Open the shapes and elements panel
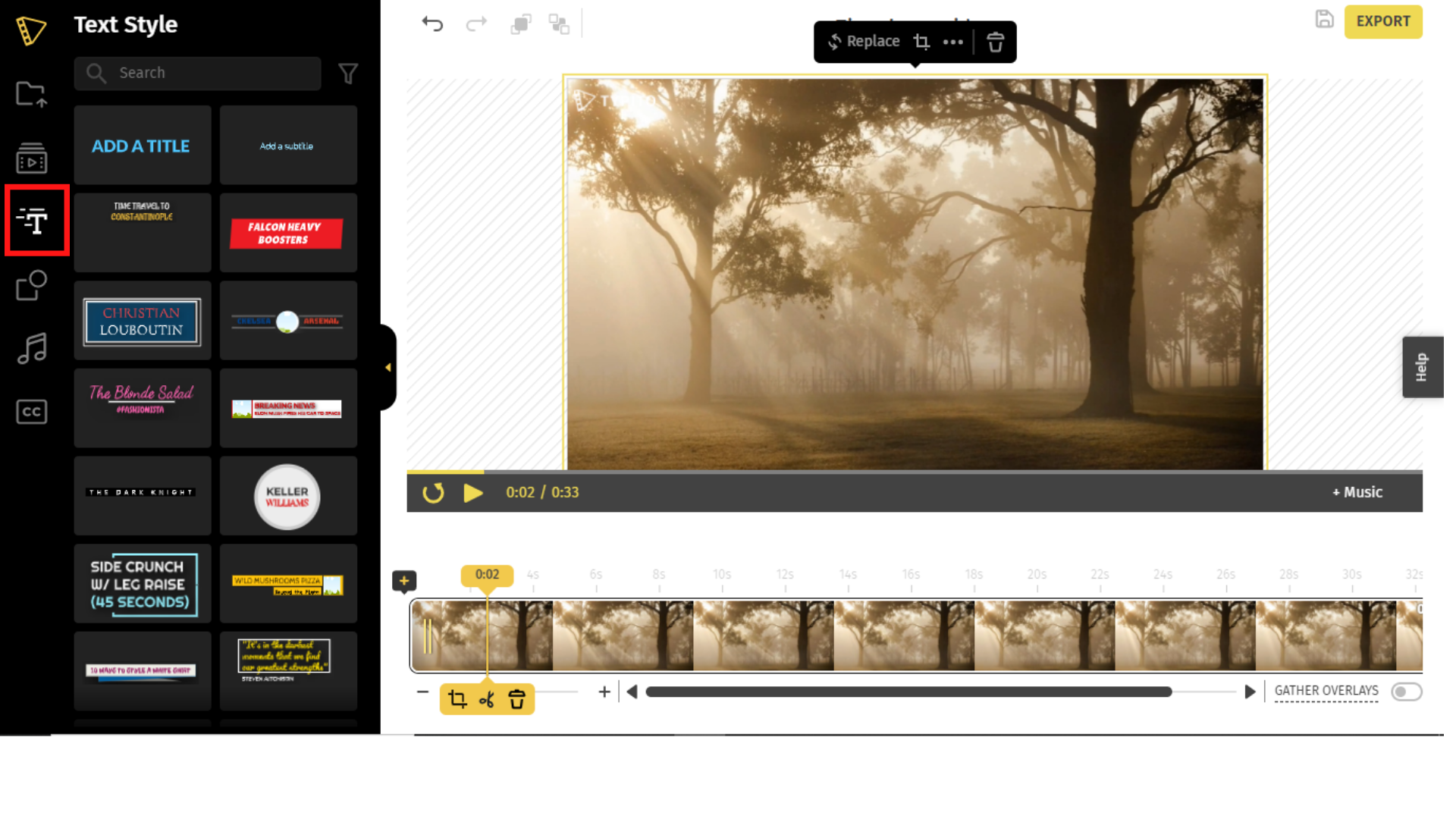The height and width of the screenshot is (819, 1456). coord(31,286)
